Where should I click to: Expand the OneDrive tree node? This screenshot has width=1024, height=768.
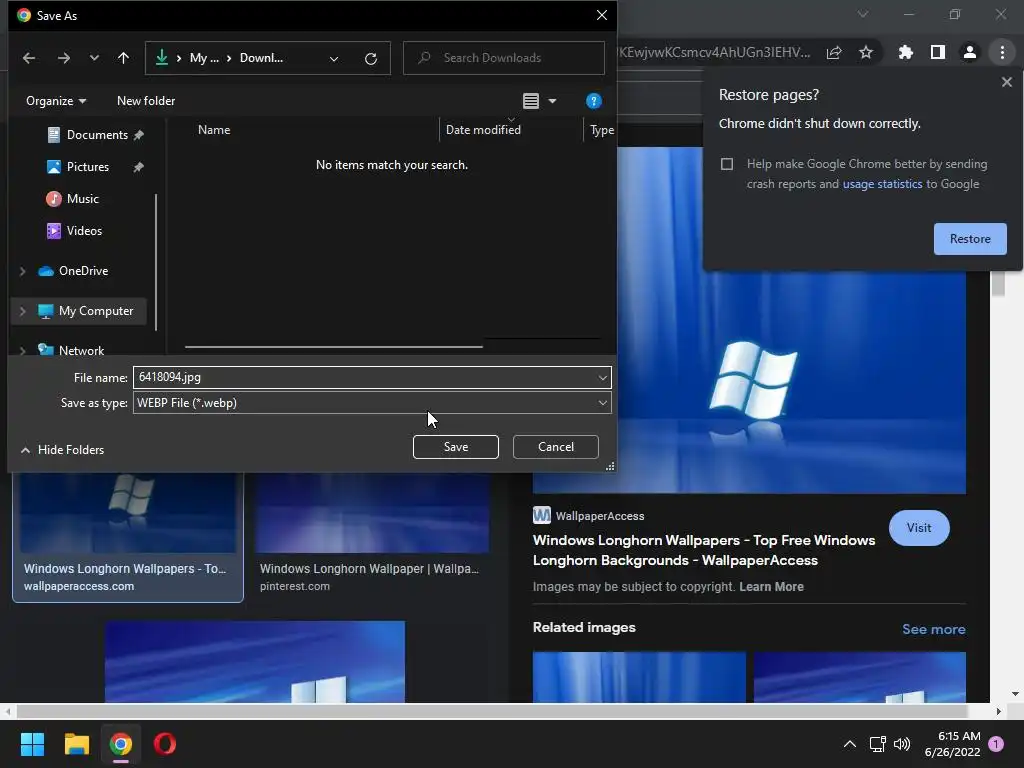pyautogui.click(x=23, y=271)
